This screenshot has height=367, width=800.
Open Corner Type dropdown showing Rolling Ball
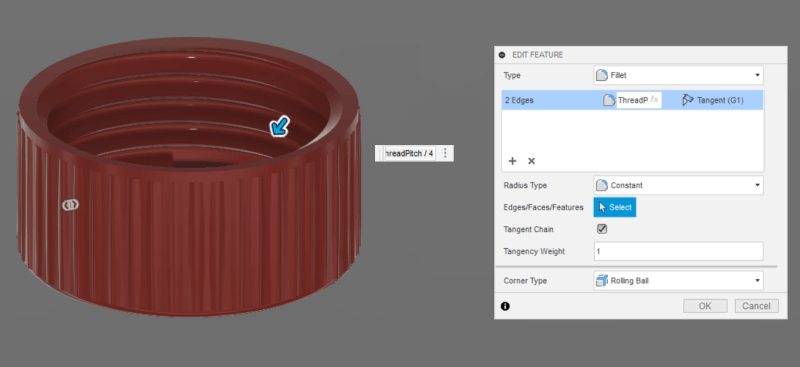(x=678, y=281)
